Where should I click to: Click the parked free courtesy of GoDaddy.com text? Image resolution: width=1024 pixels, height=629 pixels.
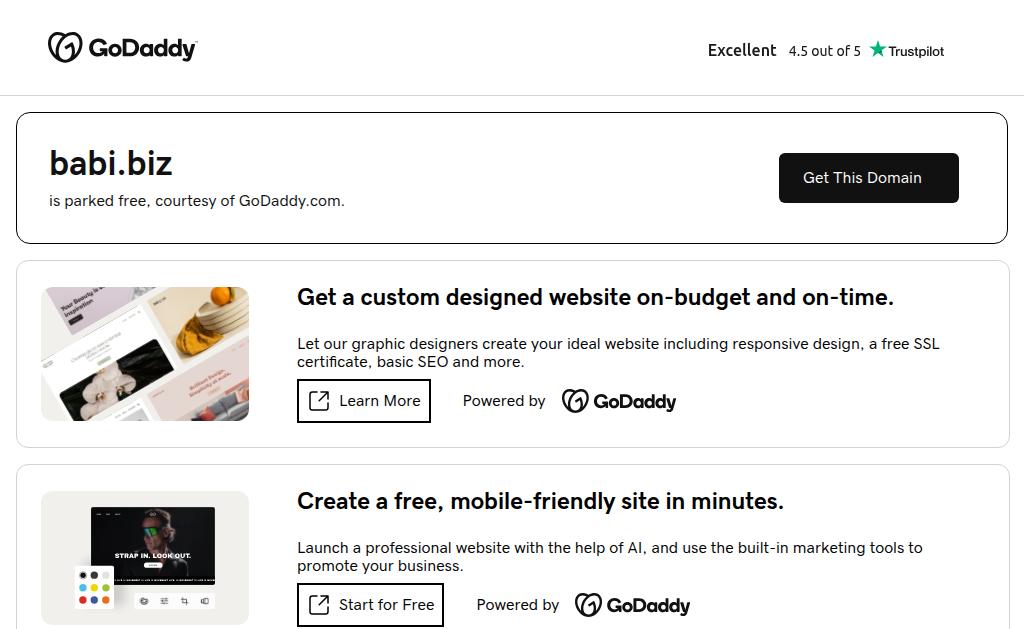(197, 201)
